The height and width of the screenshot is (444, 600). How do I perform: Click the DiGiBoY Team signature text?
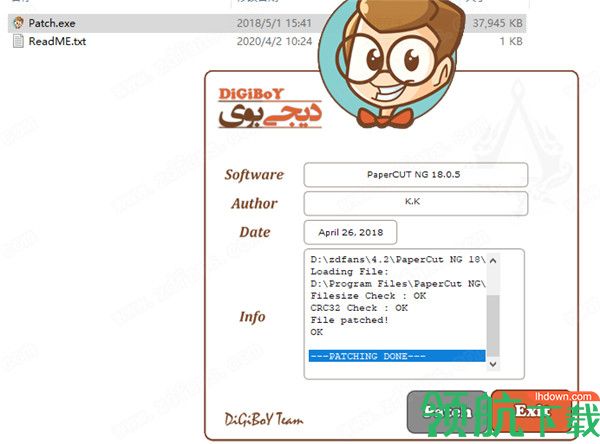(264, 419)
